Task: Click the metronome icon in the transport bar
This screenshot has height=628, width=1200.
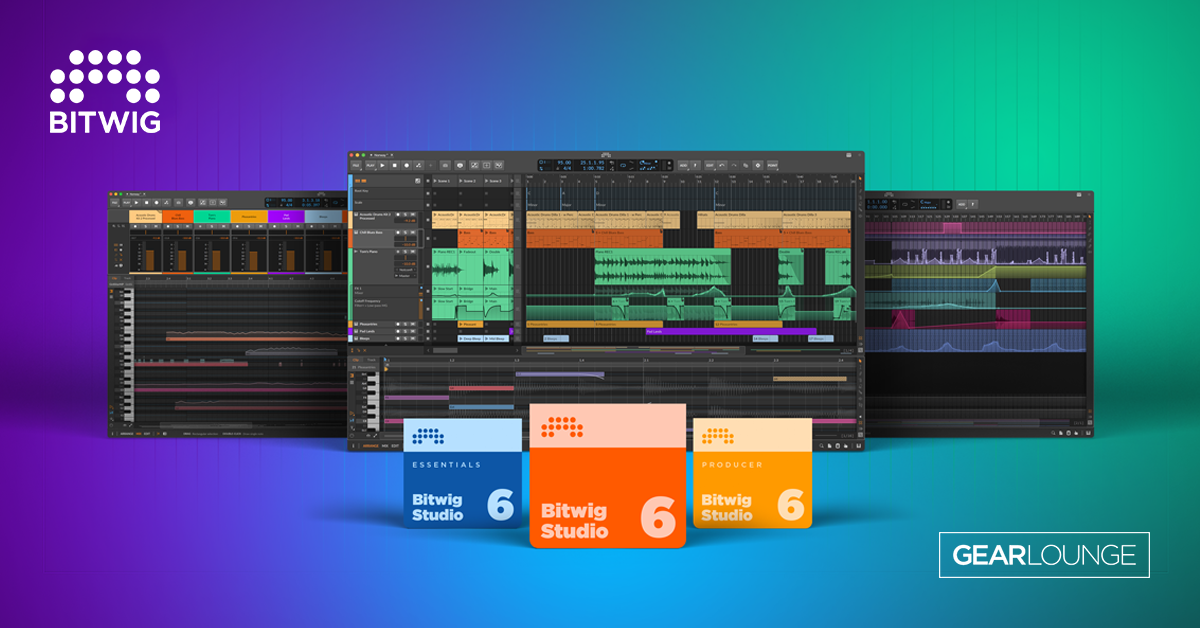Action: pos(460,165)
